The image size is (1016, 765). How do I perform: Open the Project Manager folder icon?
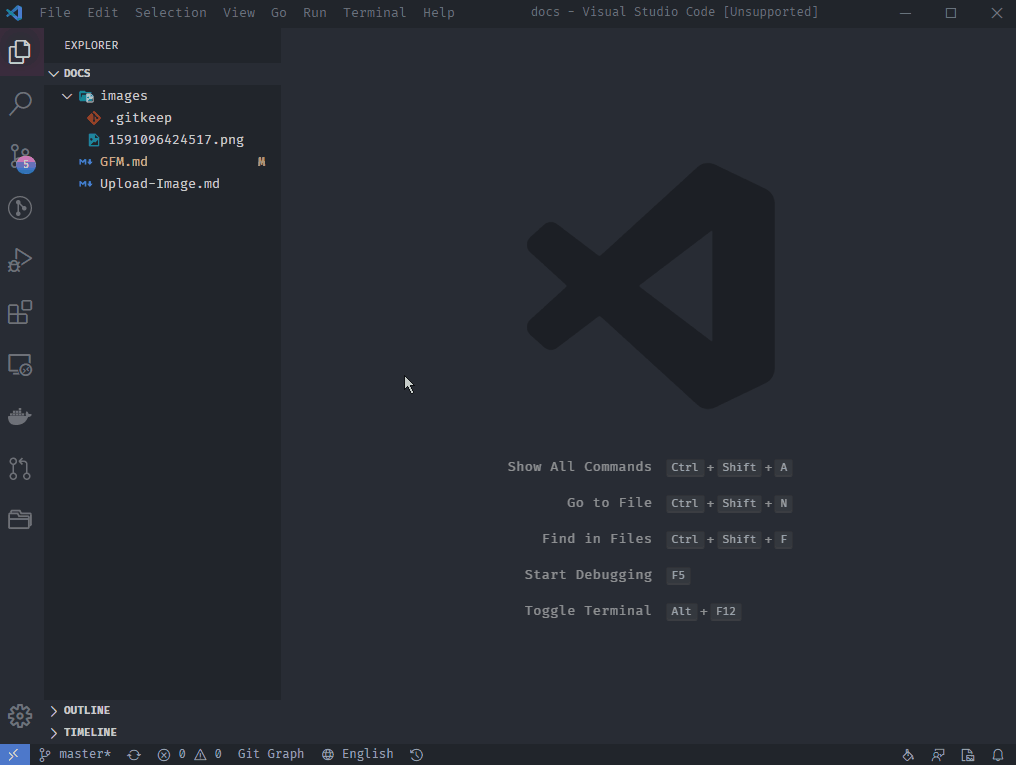click(x=20, y=520)
